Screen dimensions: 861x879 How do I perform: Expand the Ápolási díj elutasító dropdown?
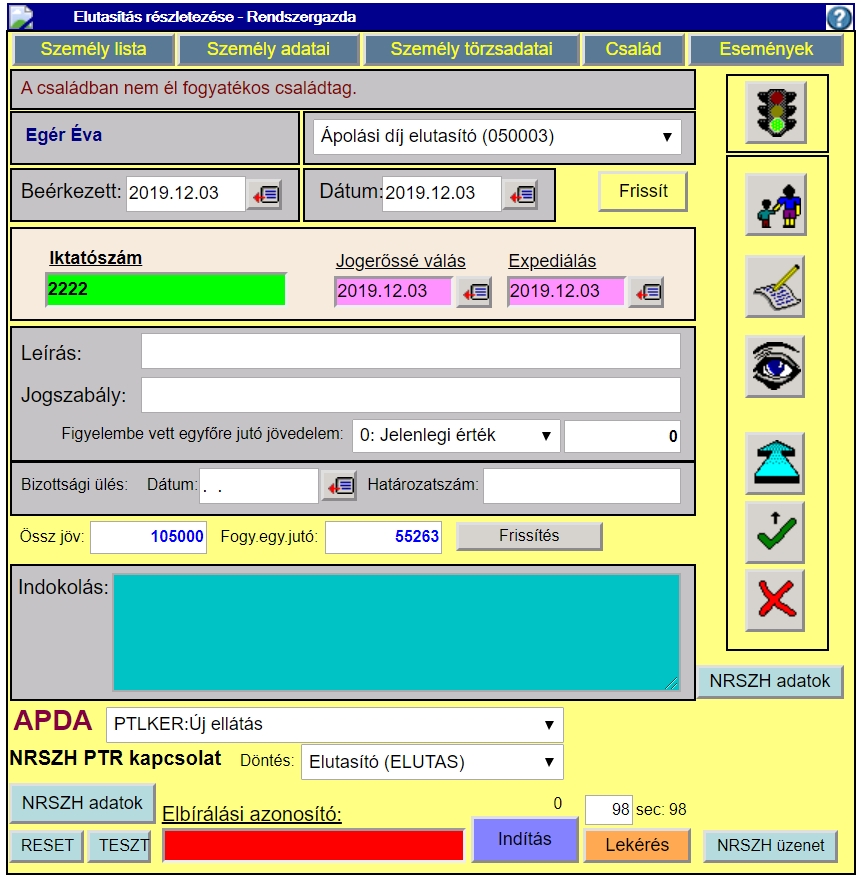tap(492, 137)
